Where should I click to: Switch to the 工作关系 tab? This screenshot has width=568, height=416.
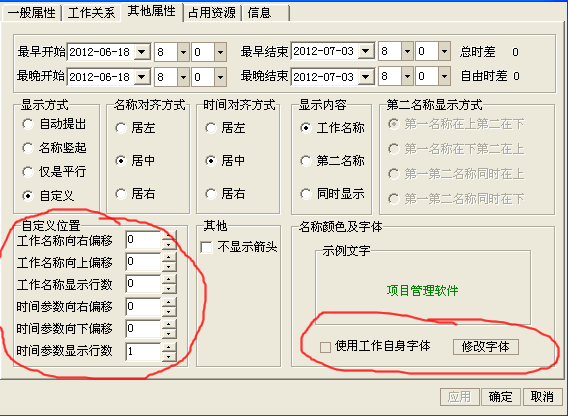click(x=91, y=13)
